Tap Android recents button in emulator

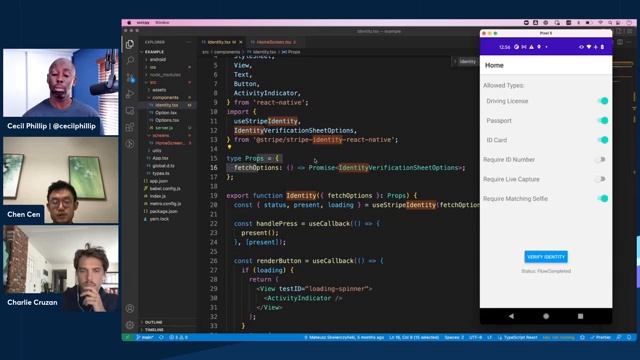click(580, 316)
